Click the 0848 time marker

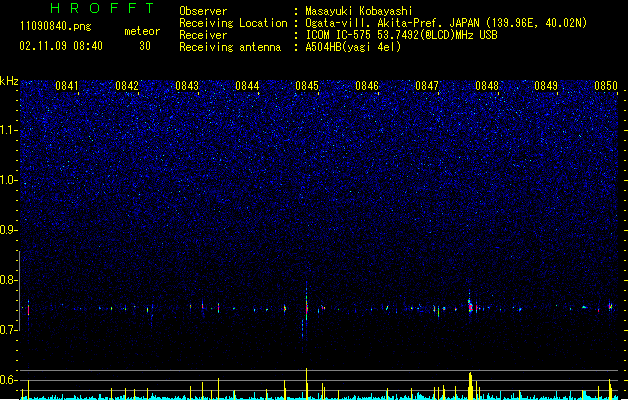tap(487, 86)
